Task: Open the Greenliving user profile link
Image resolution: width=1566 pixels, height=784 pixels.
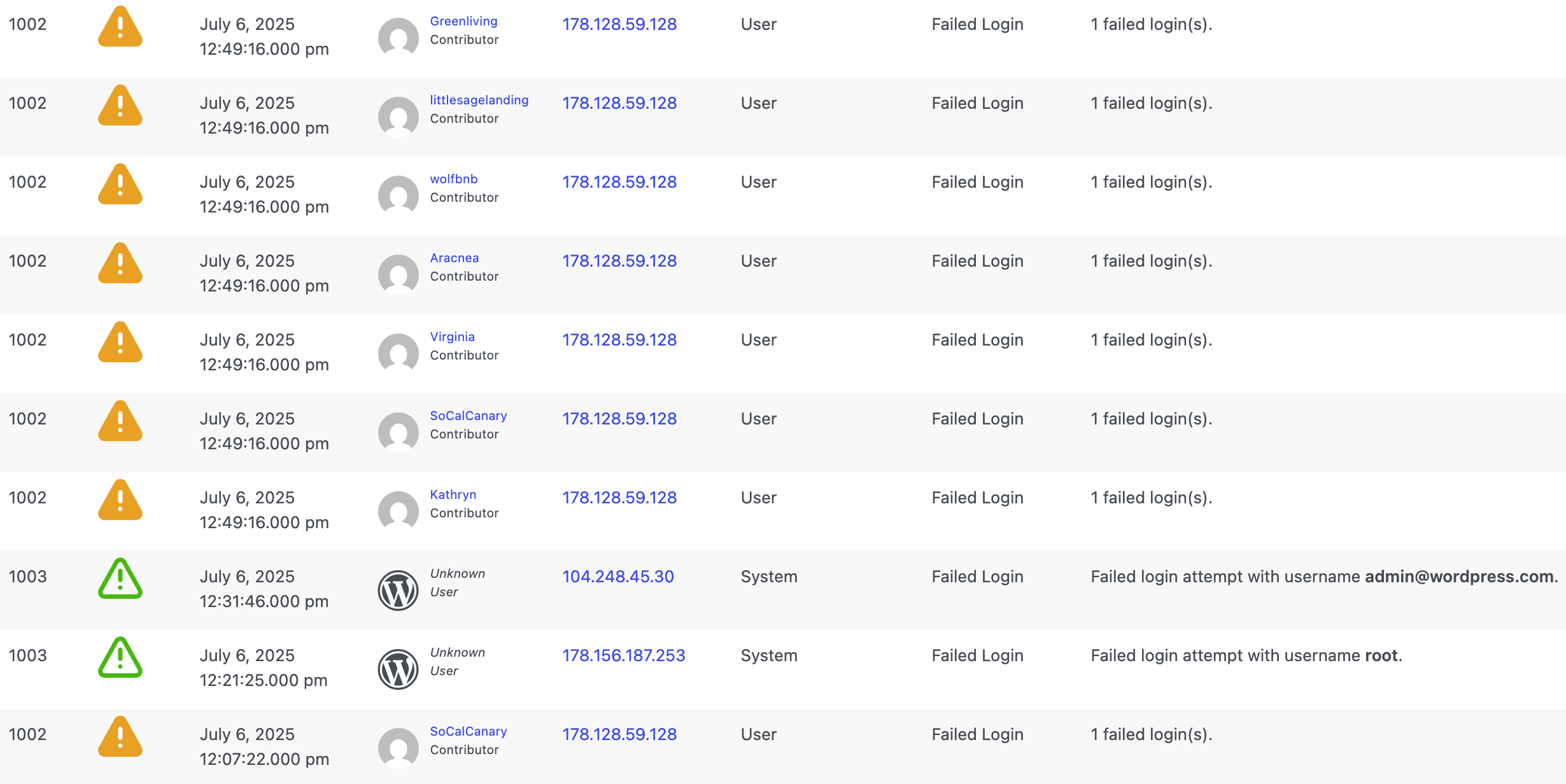Action: tap(463, 21)
